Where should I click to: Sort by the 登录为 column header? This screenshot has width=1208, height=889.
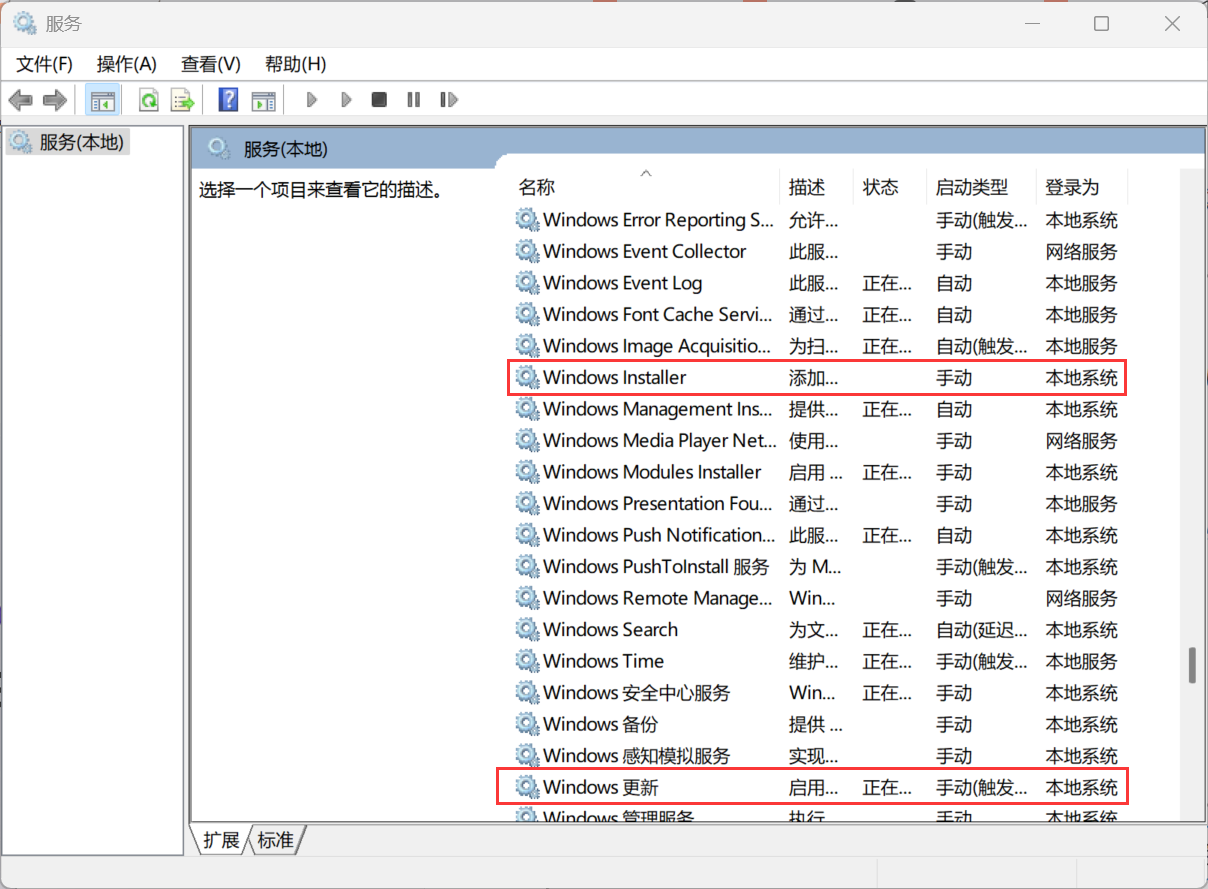[1082, 187]
